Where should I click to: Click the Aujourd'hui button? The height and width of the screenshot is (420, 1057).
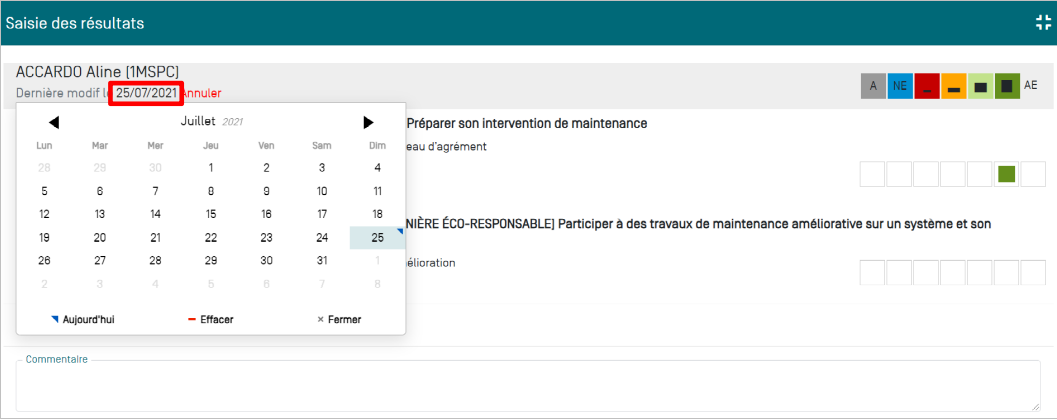point(84,320)
